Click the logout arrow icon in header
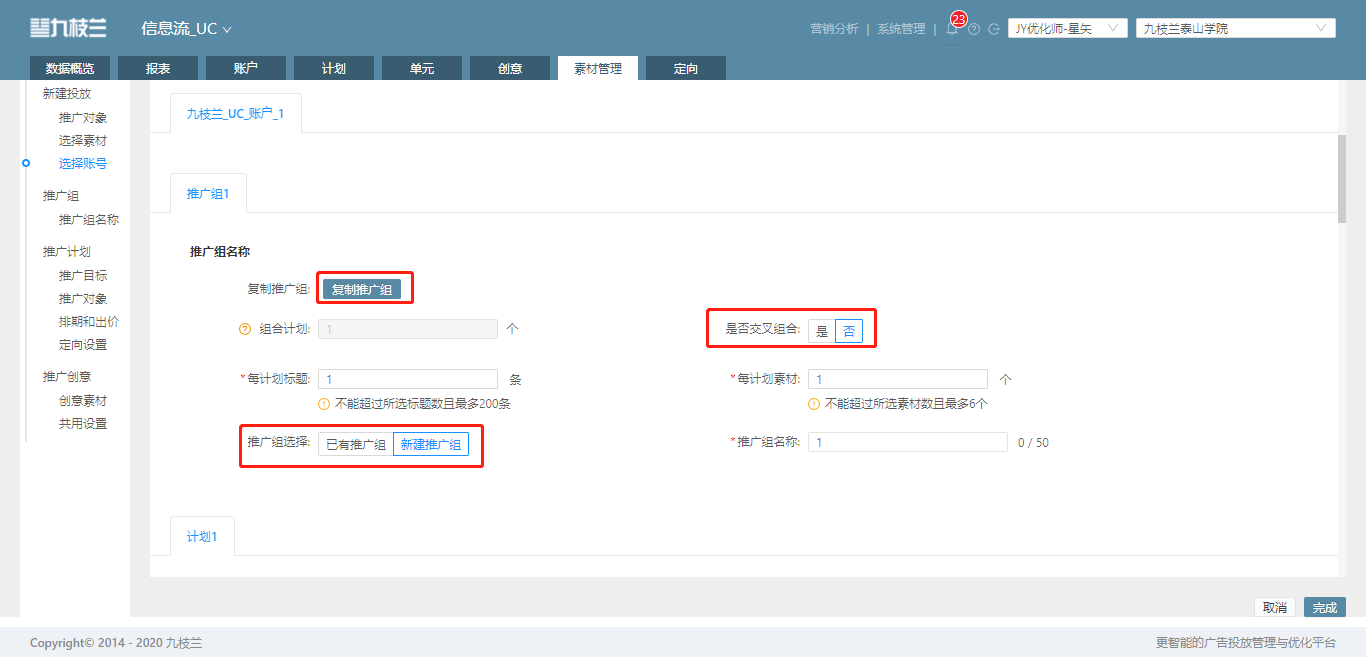Screen dimensions: 1366x657 click(994, 29)
